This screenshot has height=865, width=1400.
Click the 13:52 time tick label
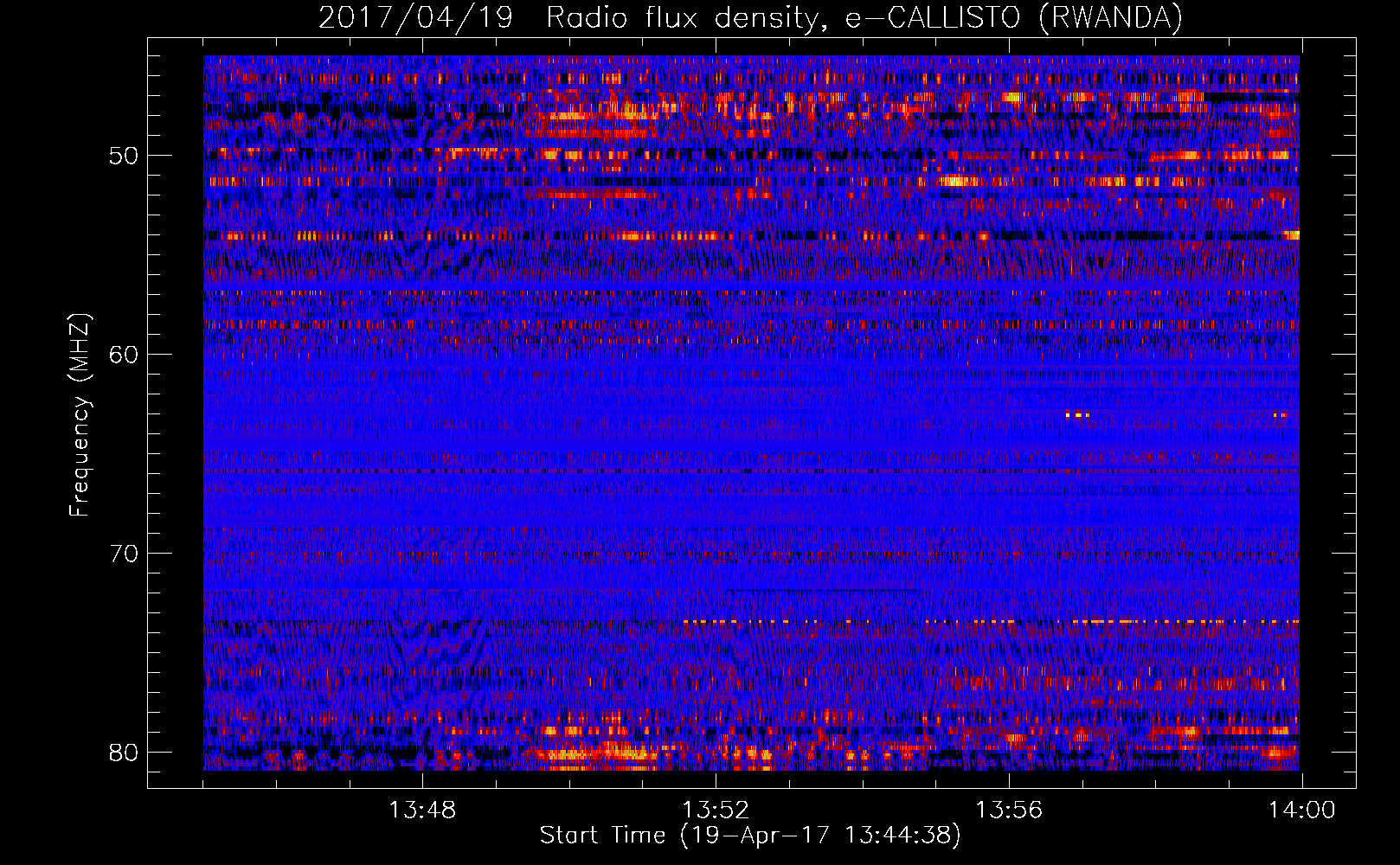tap(716, 811)
